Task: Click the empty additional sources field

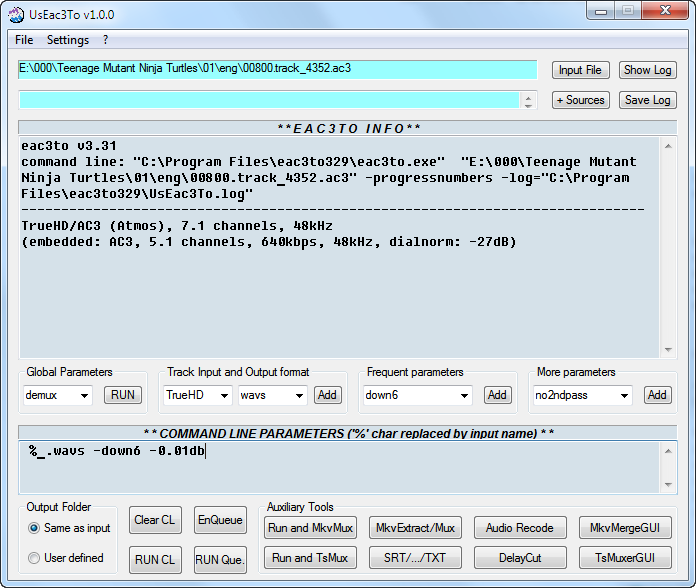Action: coord(269,100)
